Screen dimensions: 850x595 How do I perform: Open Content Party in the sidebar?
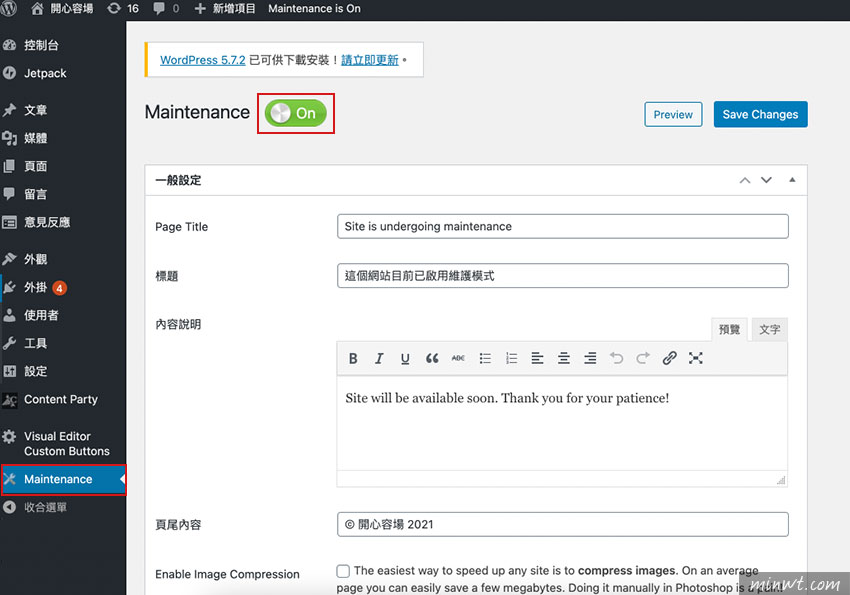(x=63, y=399)
